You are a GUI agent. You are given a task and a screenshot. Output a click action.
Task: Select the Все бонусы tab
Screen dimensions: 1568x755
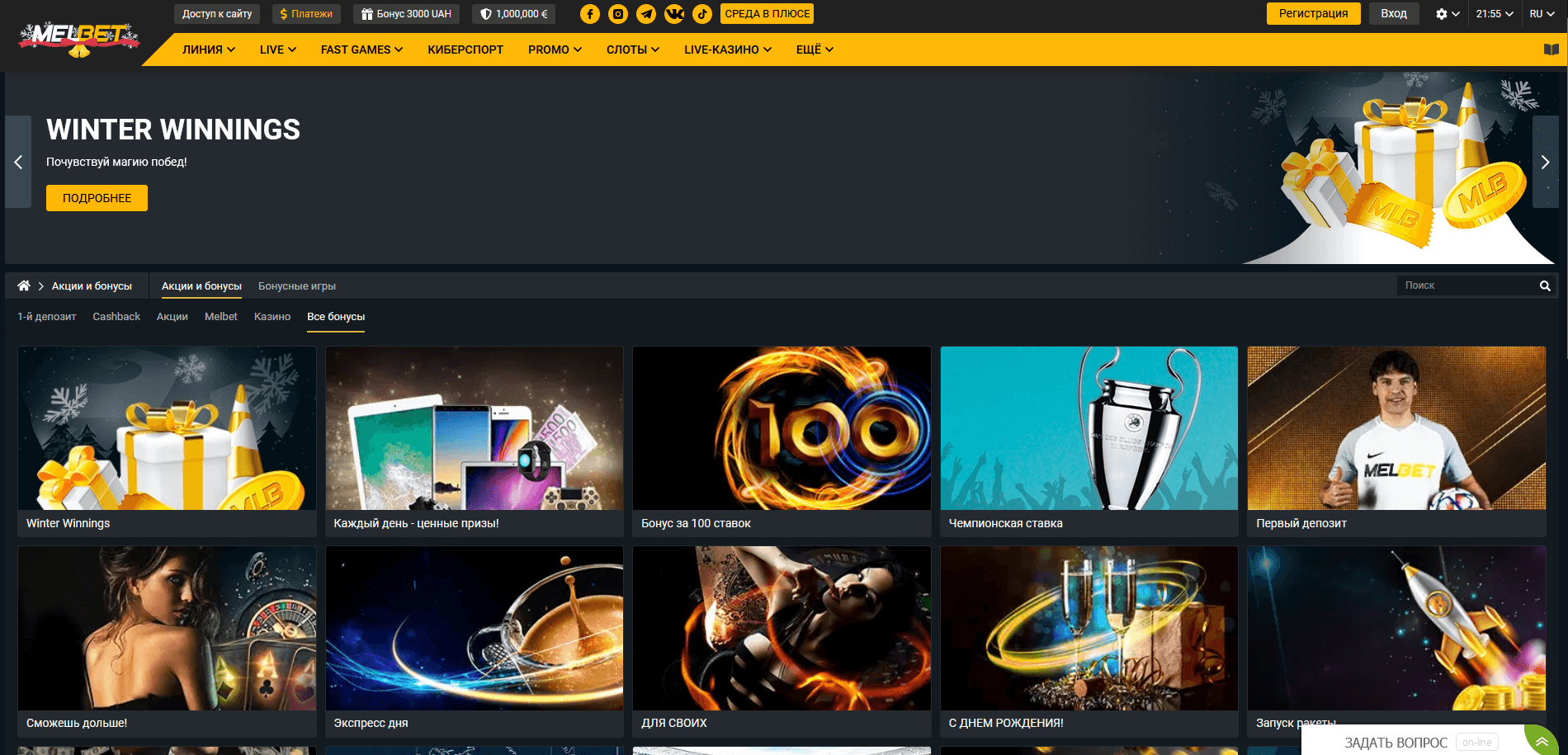point(336,317)
